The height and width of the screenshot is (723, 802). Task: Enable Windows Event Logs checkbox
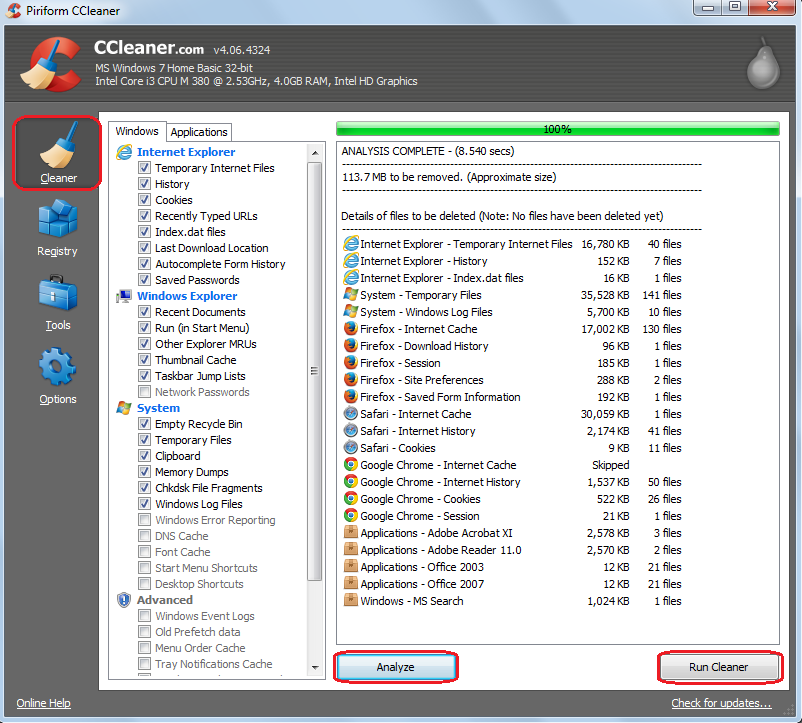pyautogui.click(x=144, y=616)
